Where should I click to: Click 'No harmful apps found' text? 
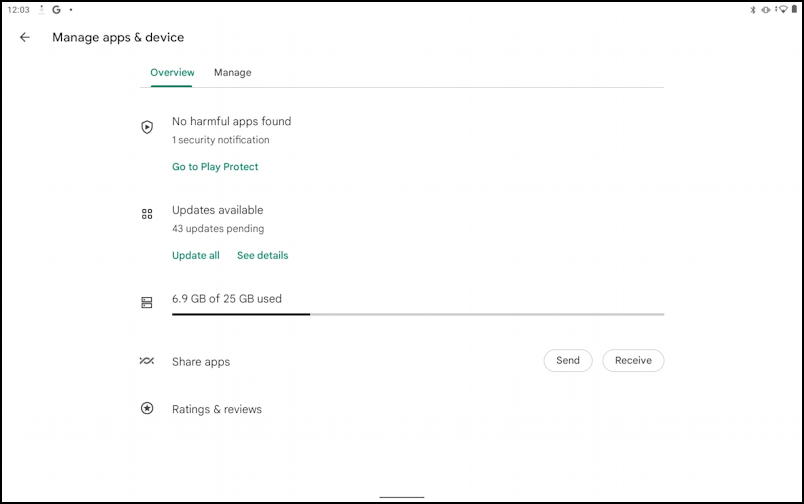pos(231,122)
